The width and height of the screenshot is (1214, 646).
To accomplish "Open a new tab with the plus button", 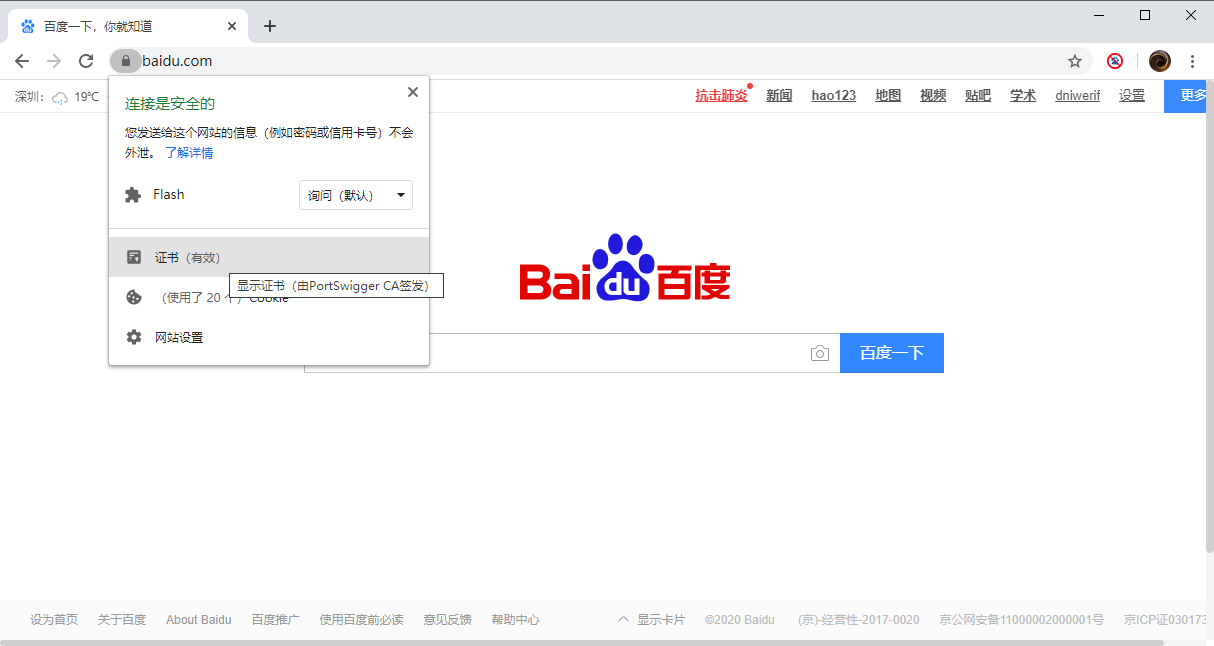I will point(270,26).
